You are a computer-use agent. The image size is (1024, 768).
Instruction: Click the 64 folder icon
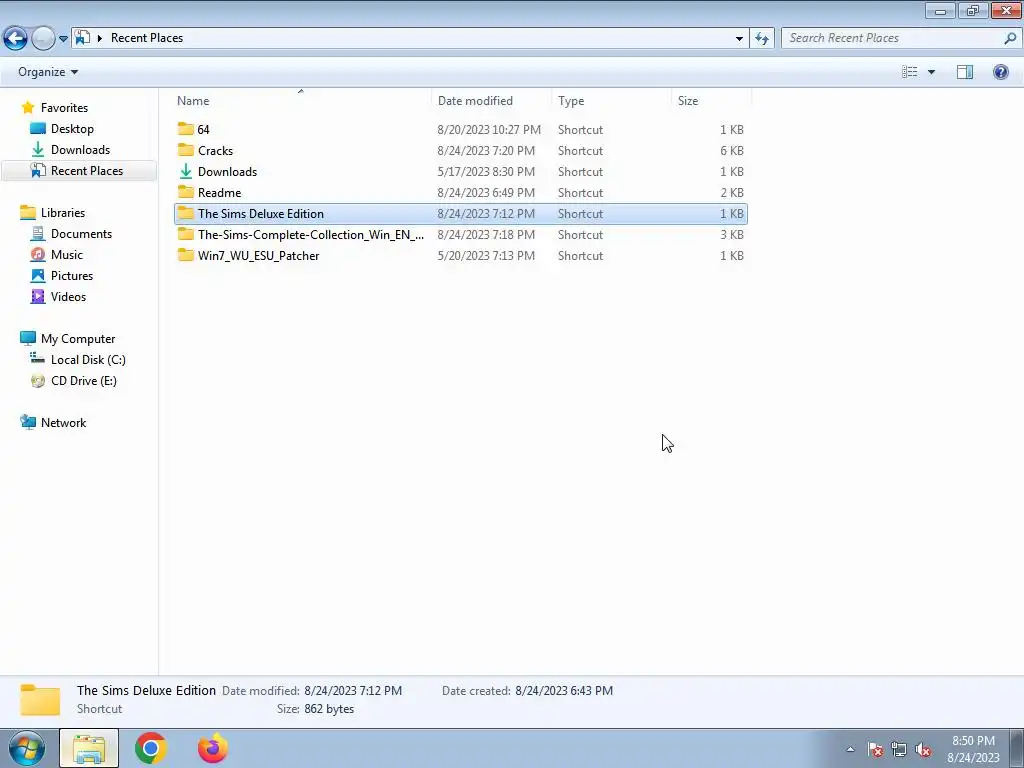click(185, 129)
